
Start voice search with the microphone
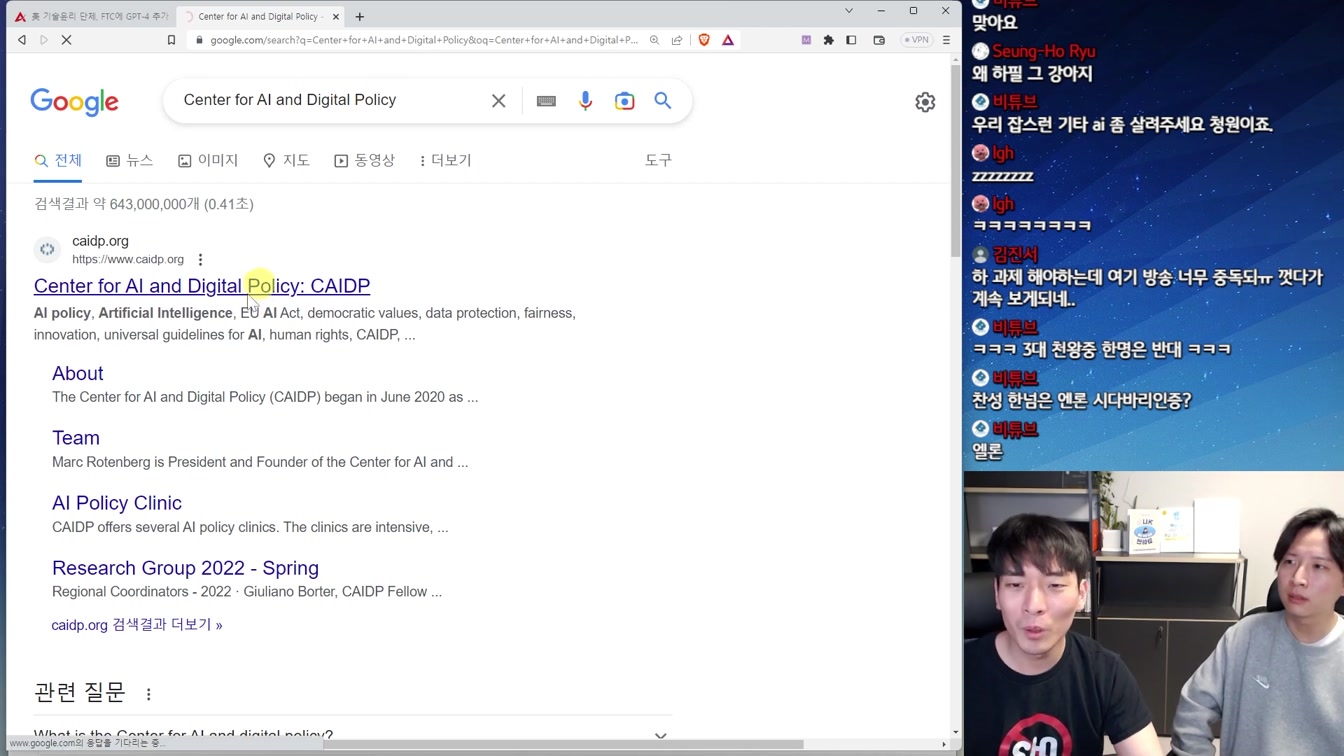(x=586, y=101)
